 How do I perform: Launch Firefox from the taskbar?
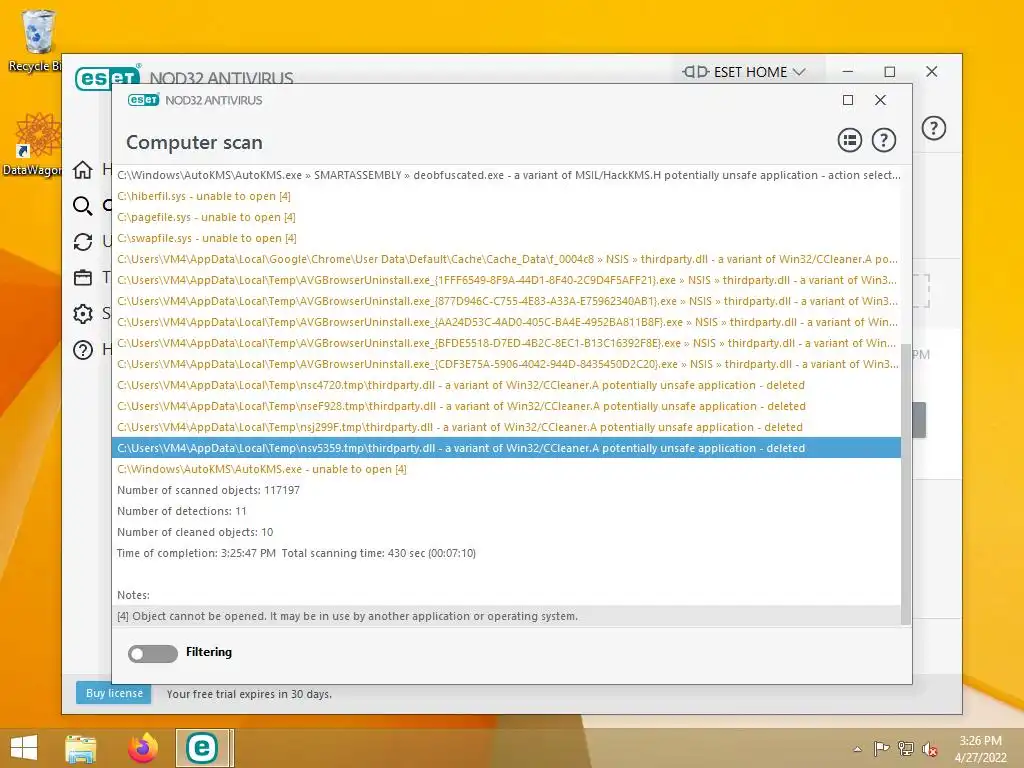143,748
